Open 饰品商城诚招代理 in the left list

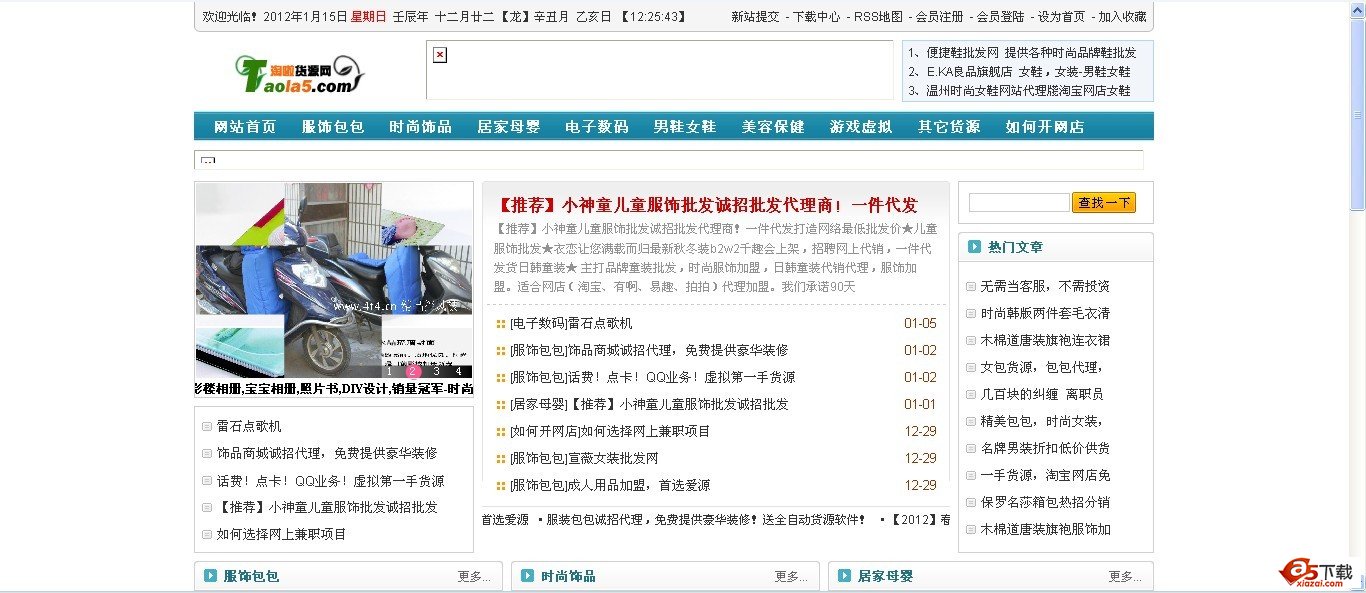327,453
